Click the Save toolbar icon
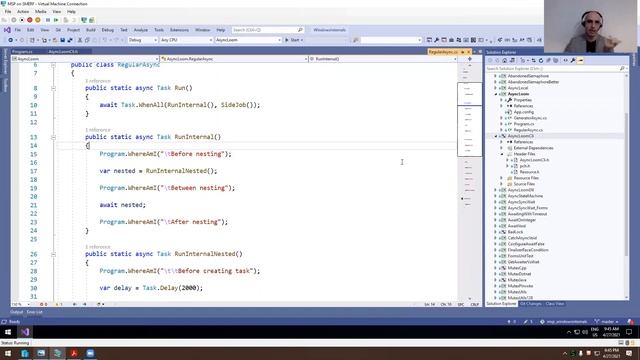 click(x=62, y=40)
